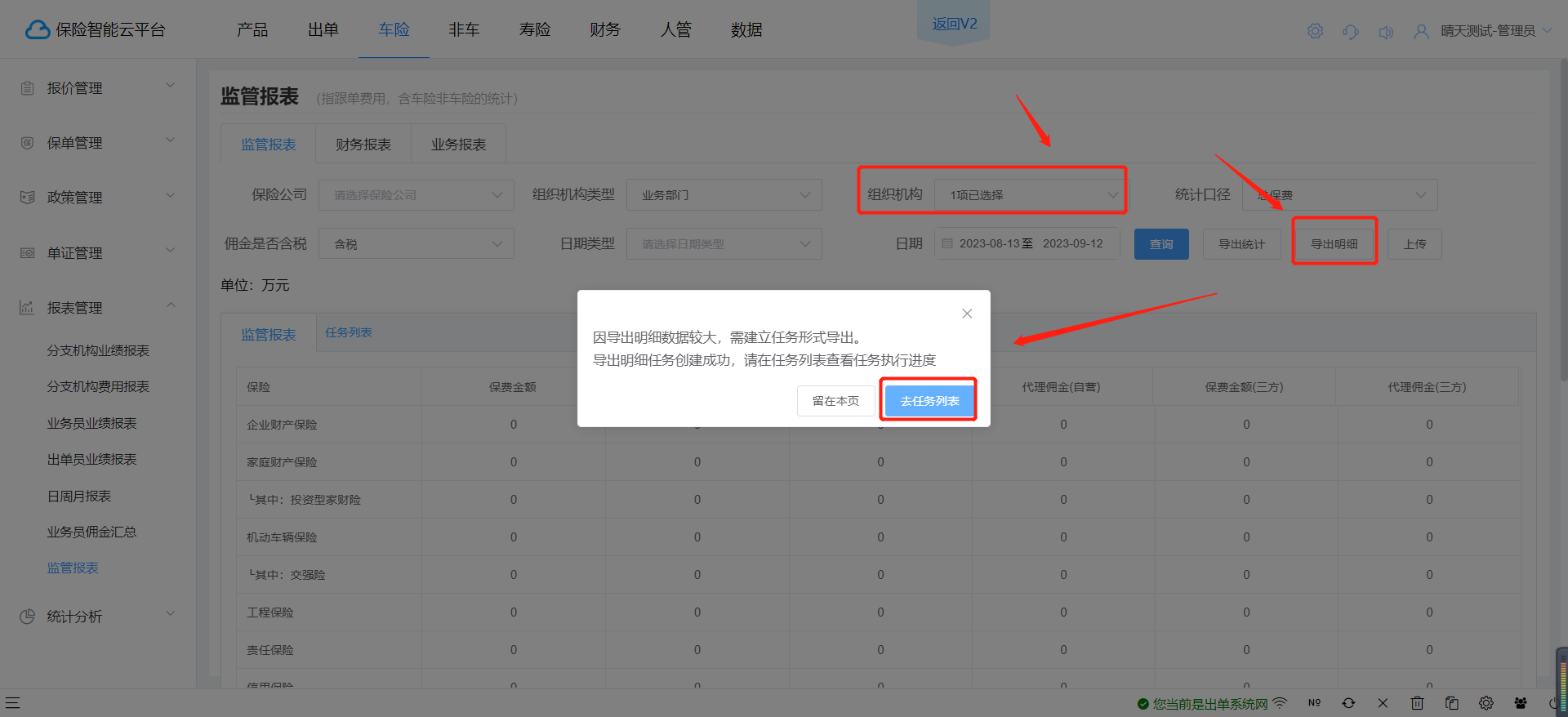Viewport: 1568px width, 717px height.
Task: Click the hamburger menu icon bottom-left
Action: tap(12, 702)
